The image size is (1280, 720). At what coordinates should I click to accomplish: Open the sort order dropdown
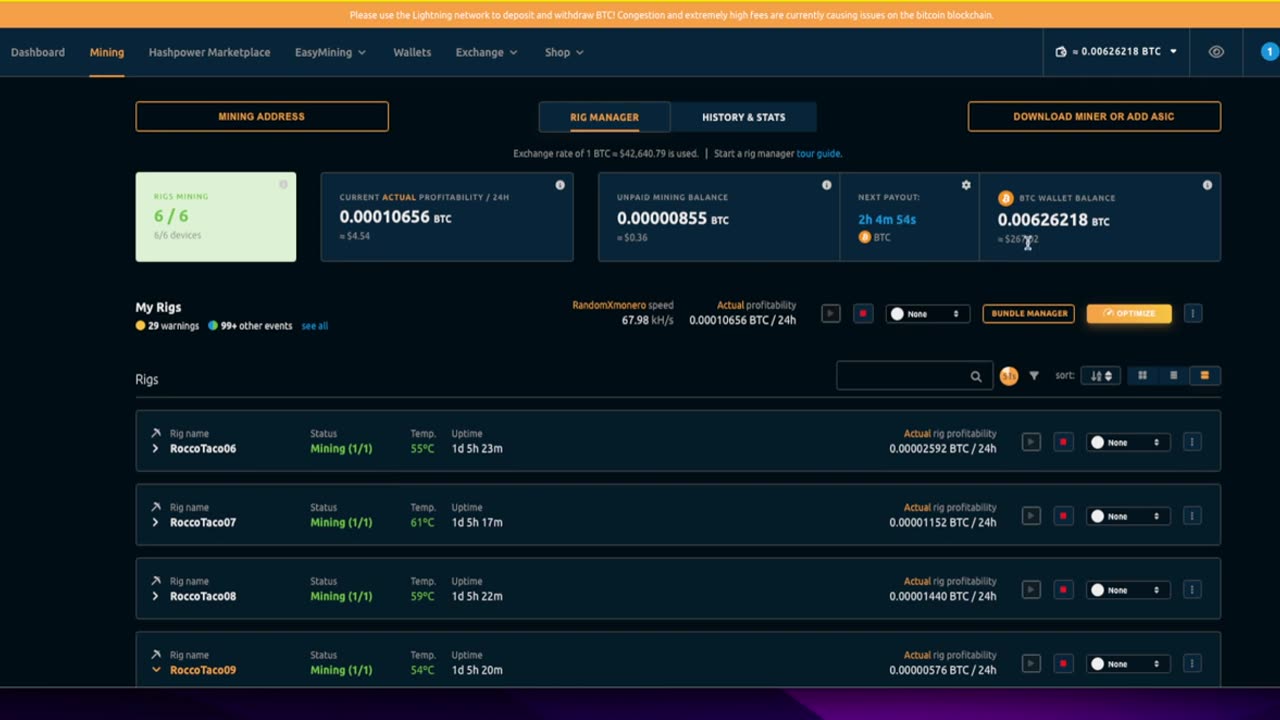point(1101,376)
